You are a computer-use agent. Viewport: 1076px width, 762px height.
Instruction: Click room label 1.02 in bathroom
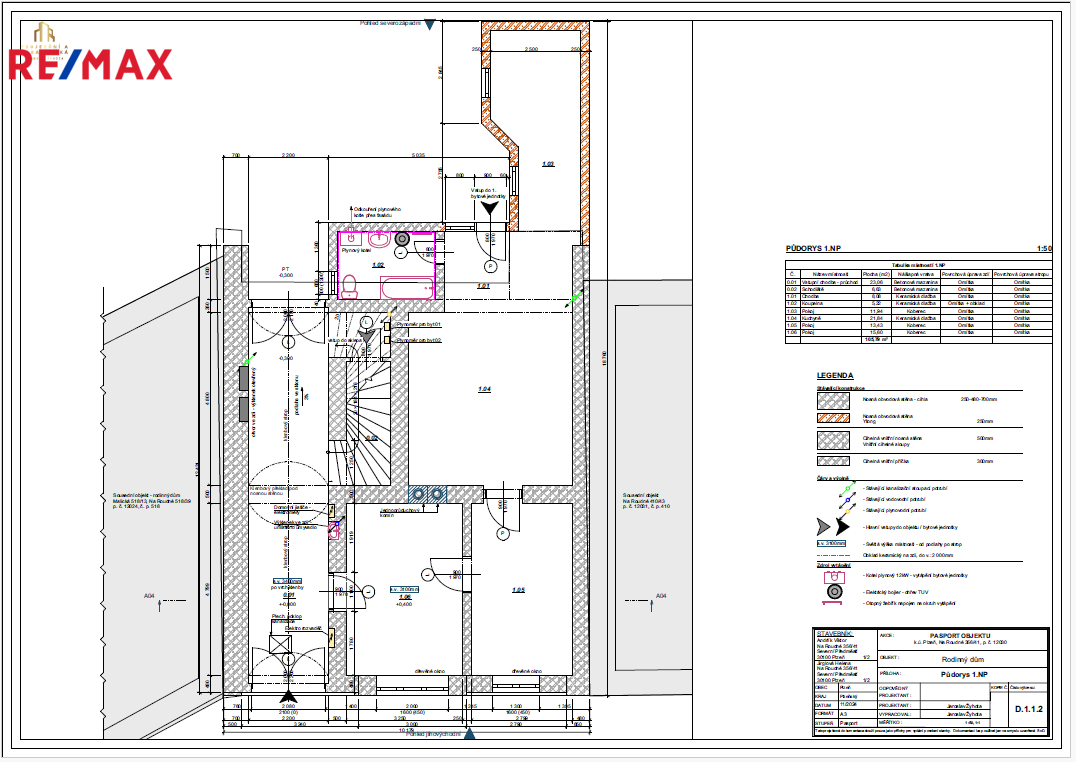click(x=378, y=265)
